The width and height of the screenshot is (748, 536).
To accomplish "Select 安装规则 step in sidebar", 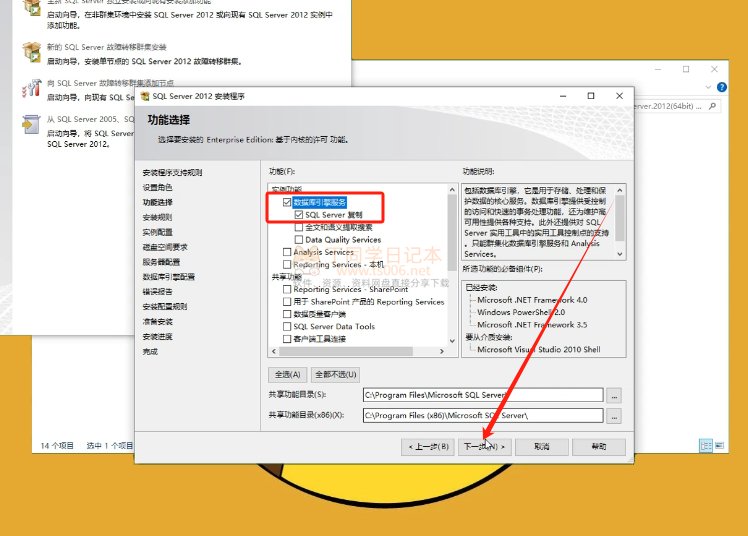I will click(x=157, y=217).
